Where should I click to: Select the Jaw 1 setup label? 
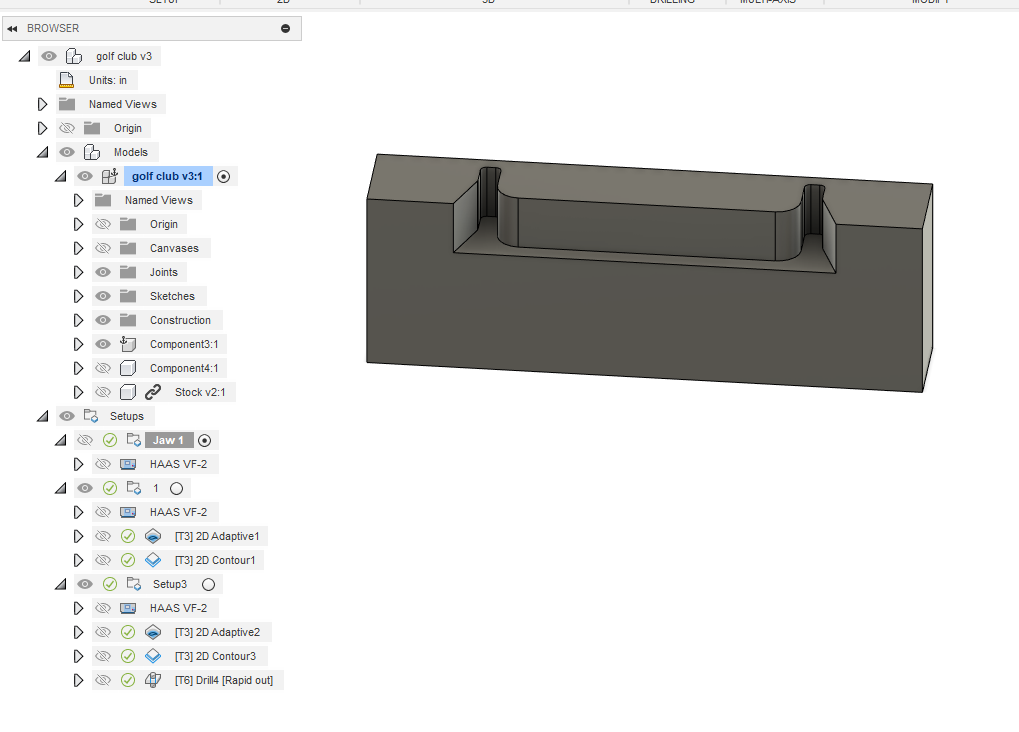169,440
